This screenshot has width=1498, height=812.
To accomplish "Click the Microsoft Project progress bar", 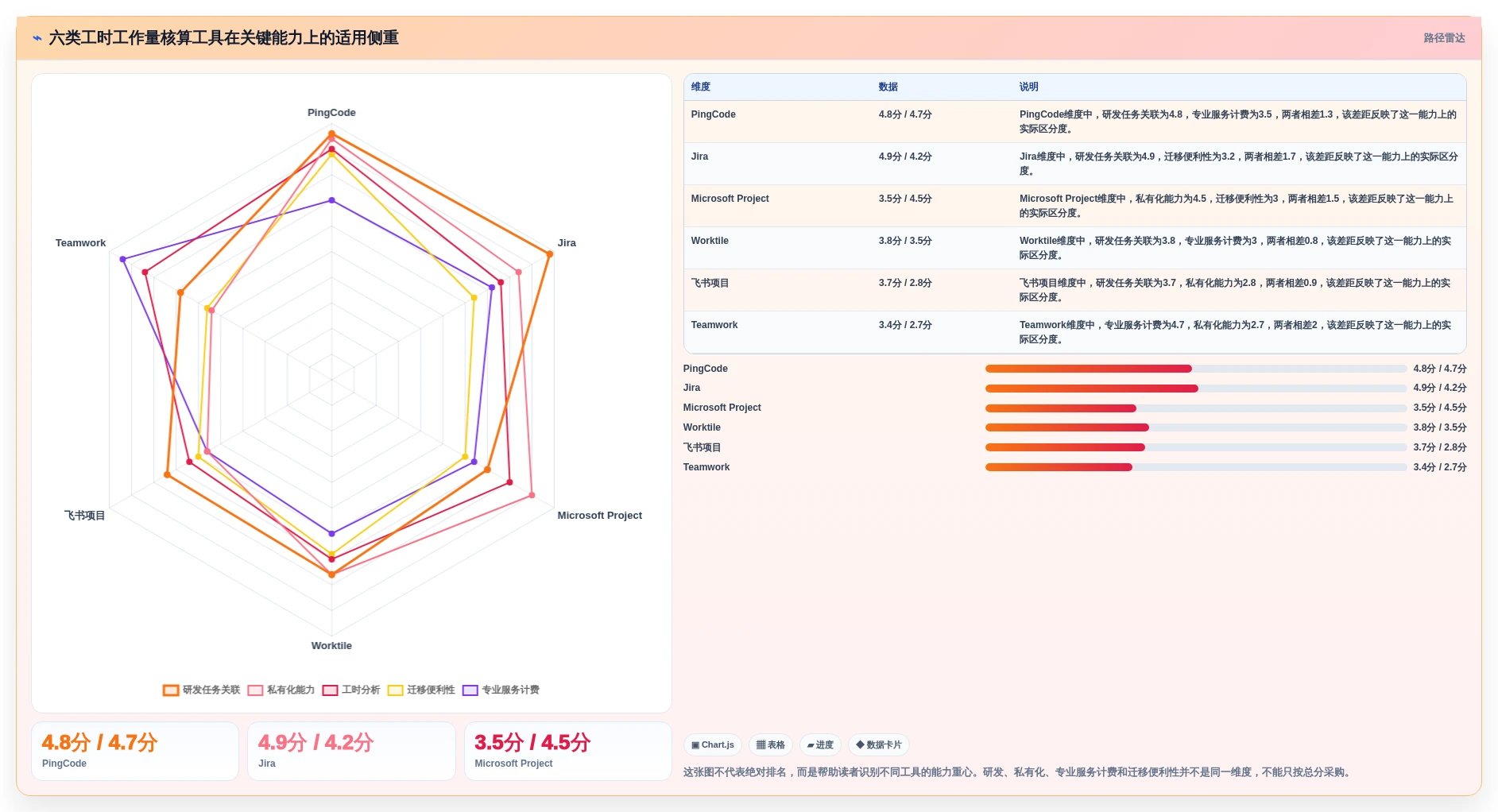I will [x=1196, y=408].
